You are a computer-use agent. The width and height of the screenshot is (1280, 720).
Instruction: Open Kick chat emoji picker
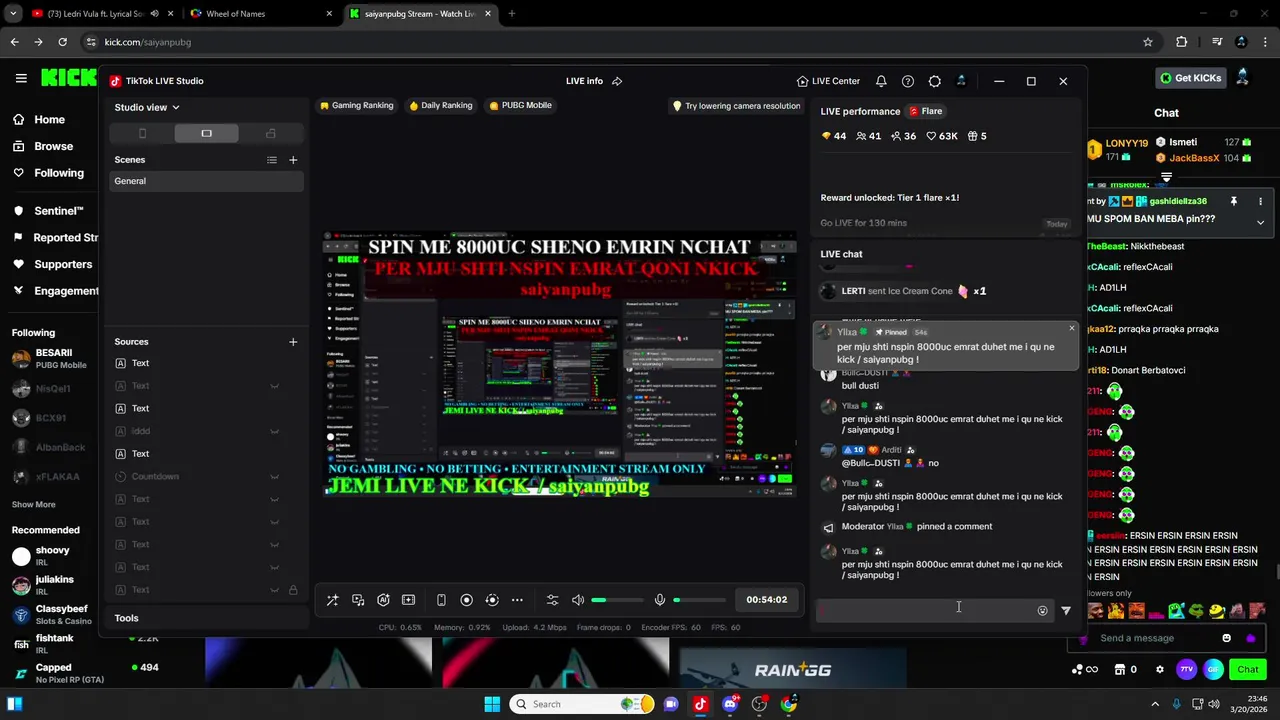(x=1227, y=638)
